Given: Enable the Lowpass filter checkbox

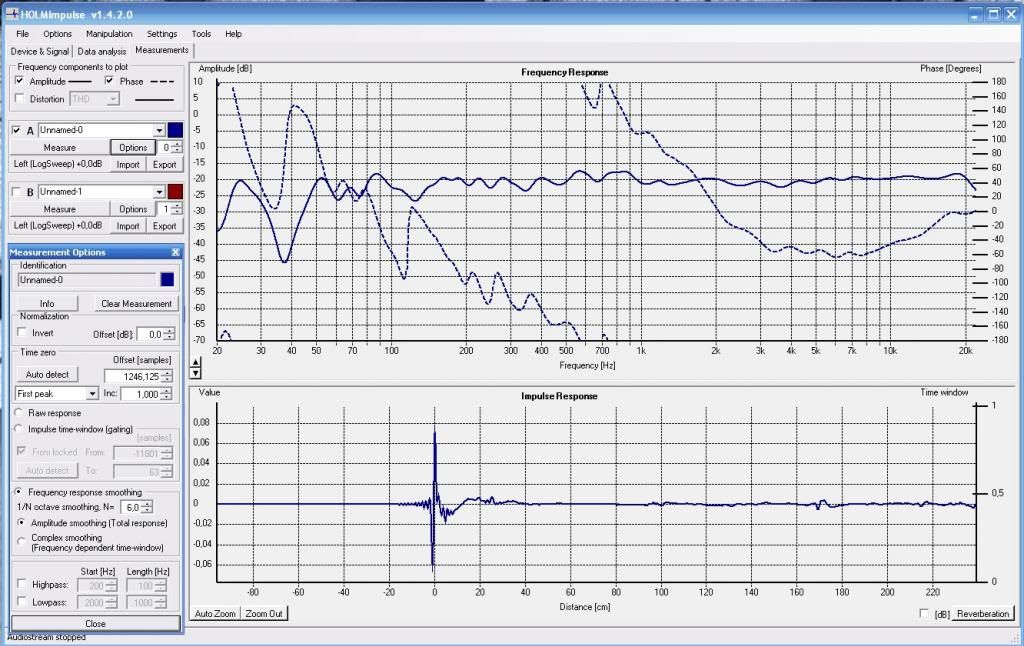Looking at the screenshot, I should click(22, 602).
